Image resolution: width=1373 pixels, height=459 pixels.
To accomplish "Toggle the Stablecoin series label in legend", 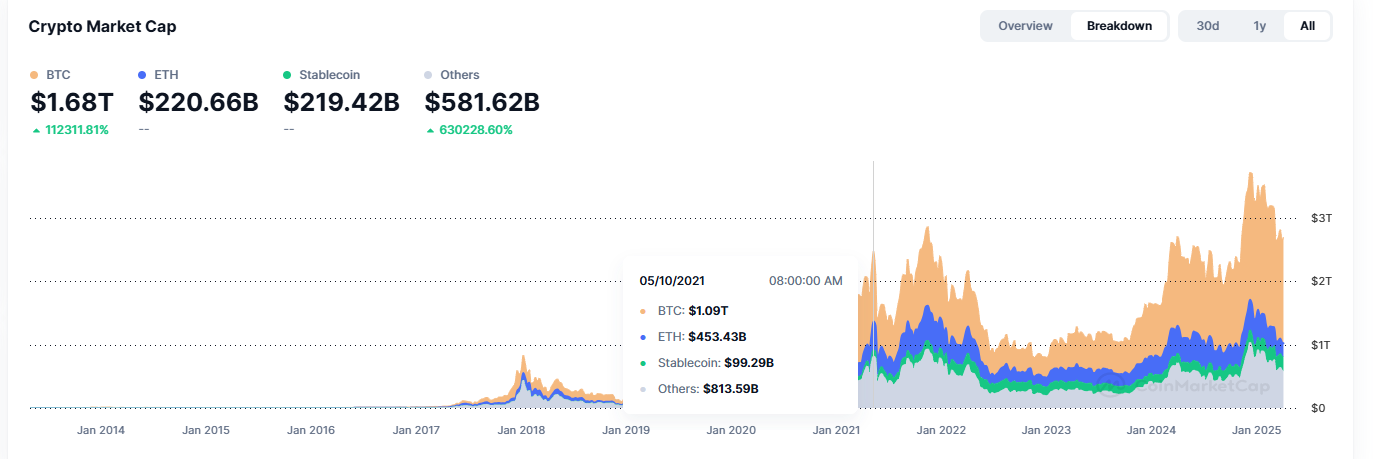I will (329, 75).
